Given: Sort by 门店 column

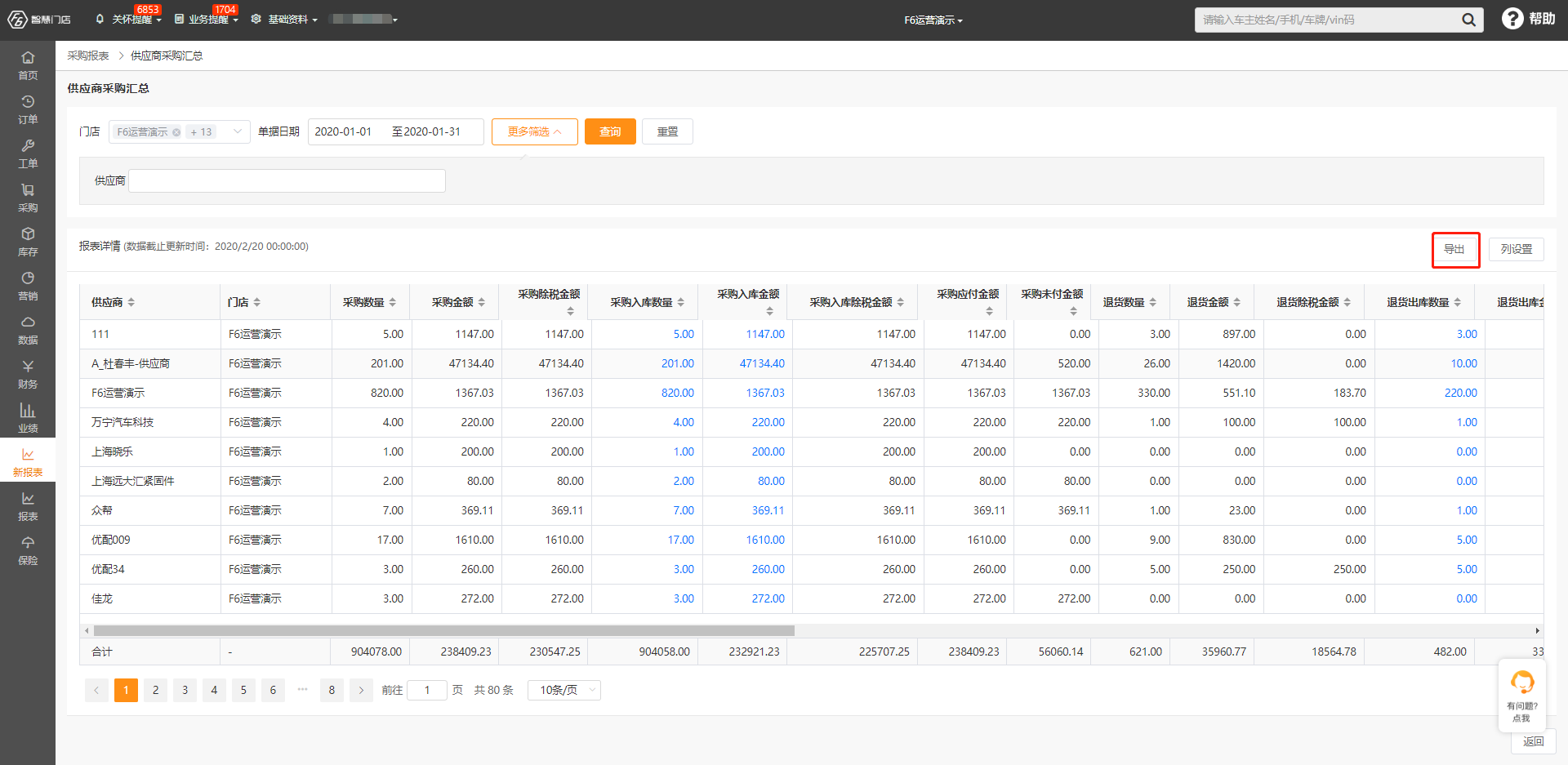Looking at the screenshot, I should (x=257, y=302).
